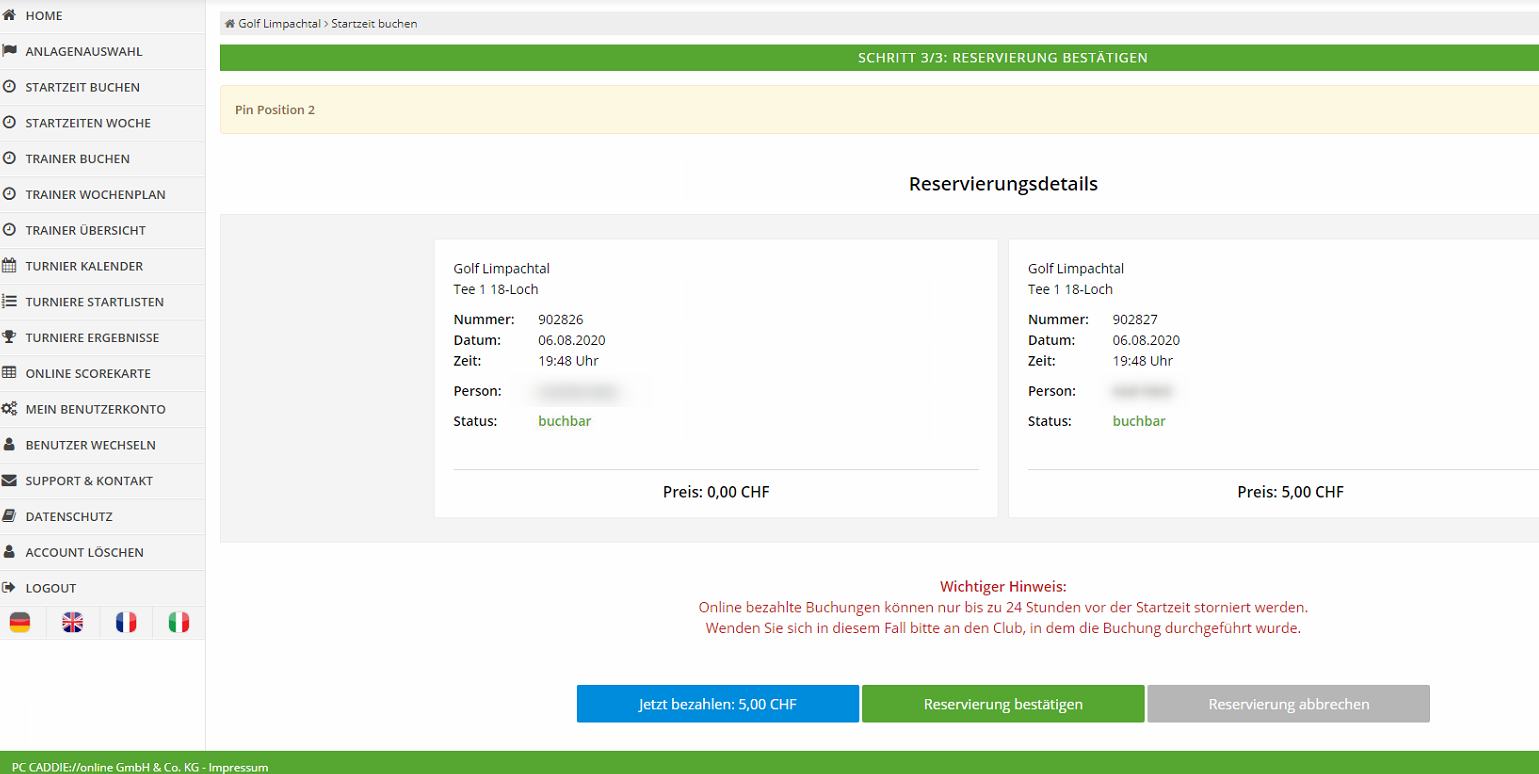This screenshot has height=774, width=1539.
Task: Open Trainer Wochenplan in sidebar
Action: (95, 194)
